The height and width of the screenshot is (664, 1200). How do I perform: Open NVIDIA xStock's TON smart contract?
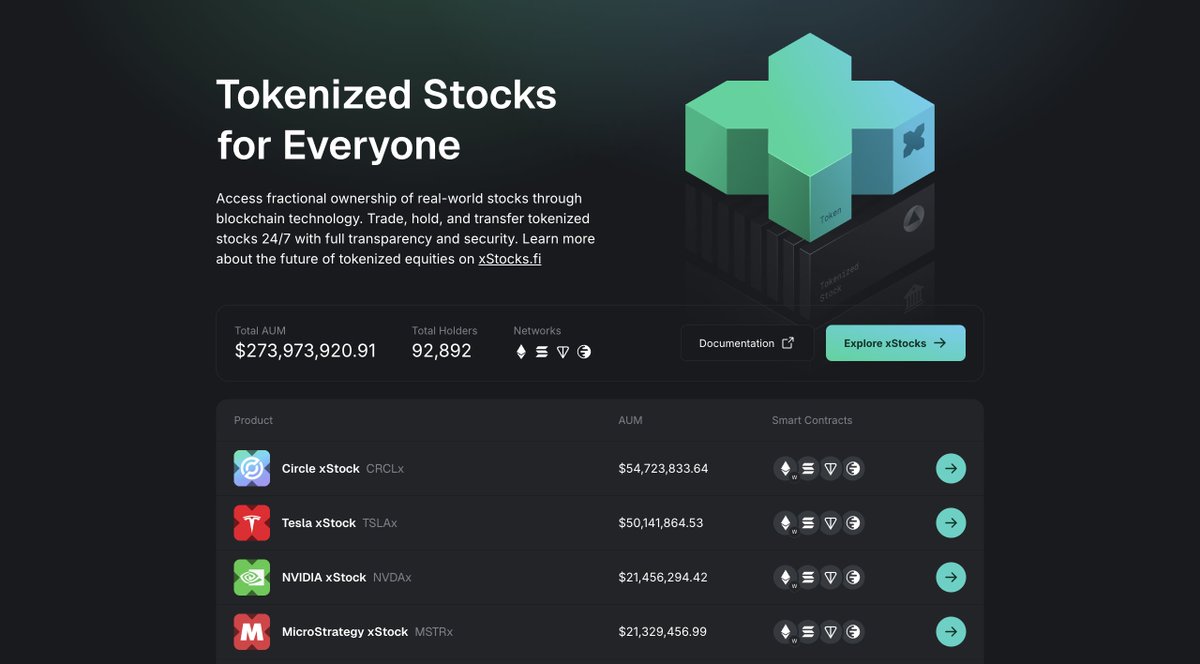pyautogui.click(x=830, y=577)
